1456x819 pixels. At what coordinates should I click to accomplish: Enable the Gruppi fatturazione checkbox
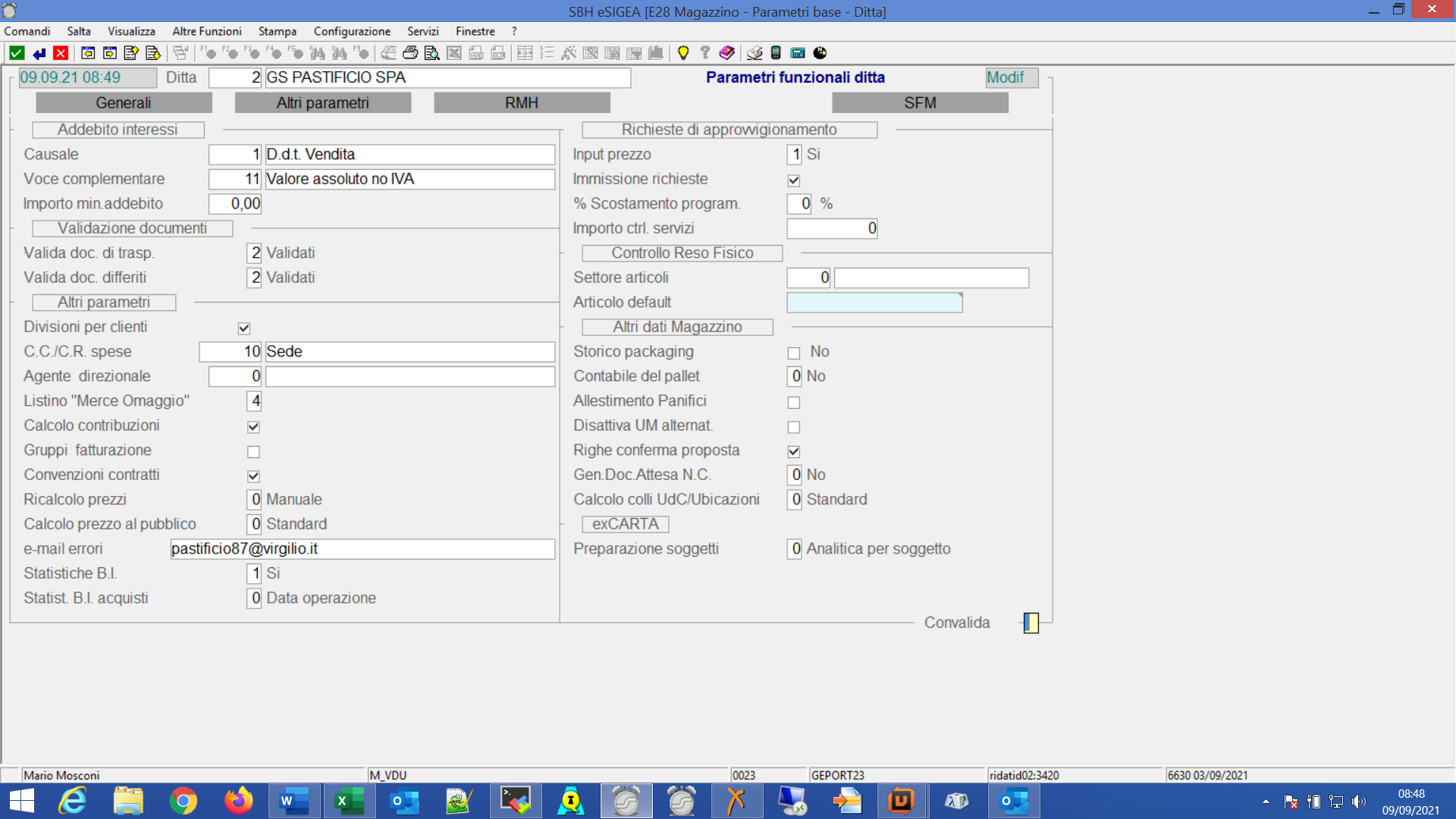click(253, 452)
